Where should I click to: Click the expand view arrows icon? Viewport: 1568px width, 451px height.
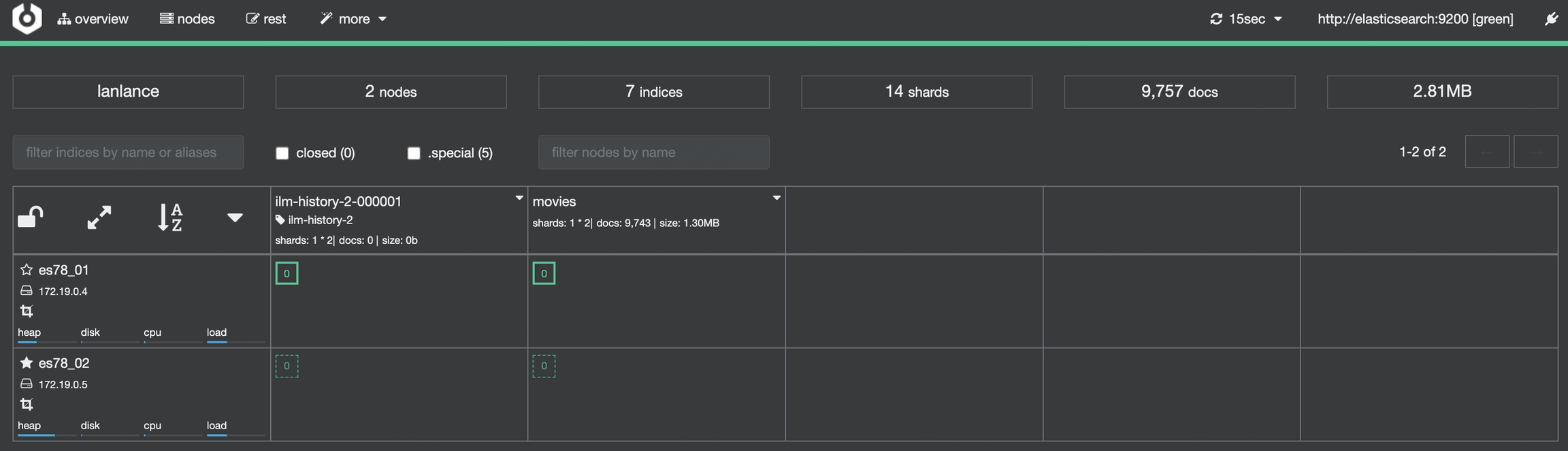[99, 217]
